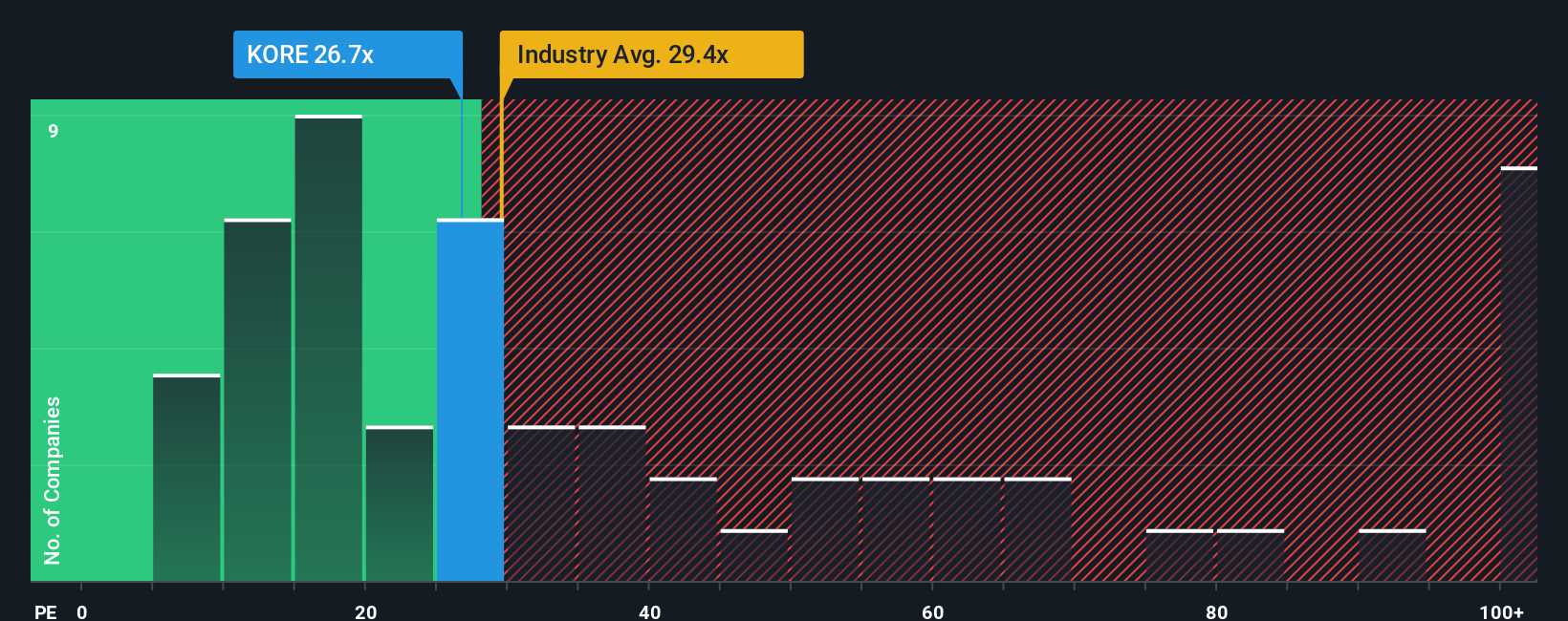Click the x-axis label 20
The image size is (1568, 621).
(365, 611)
